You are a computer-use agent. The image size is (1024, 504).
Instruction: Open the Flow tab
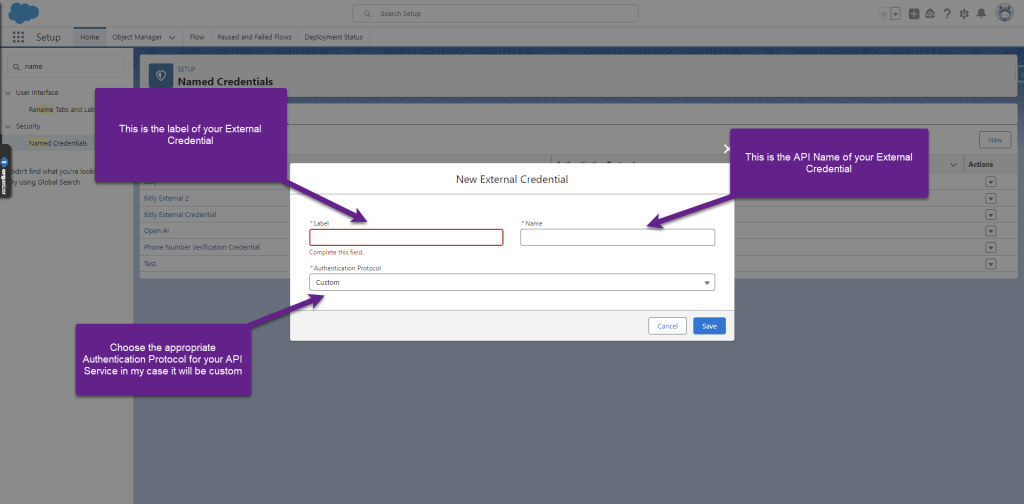[x=197, y=37]
